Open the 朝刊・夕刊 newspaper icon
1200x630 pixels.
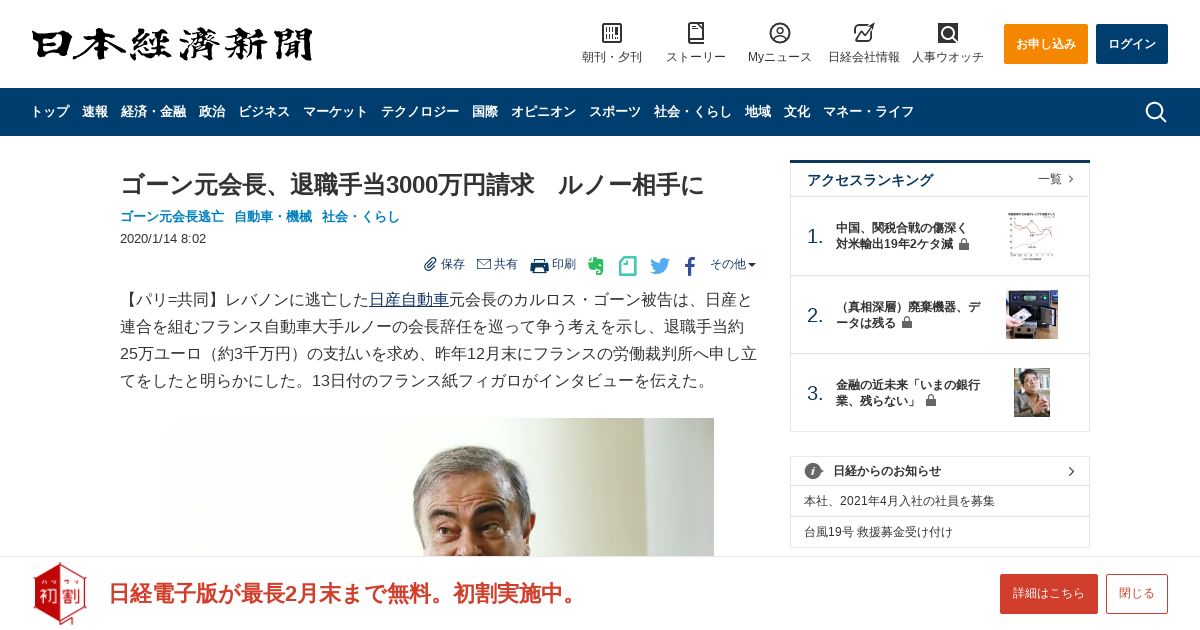[x=612, y=33]
